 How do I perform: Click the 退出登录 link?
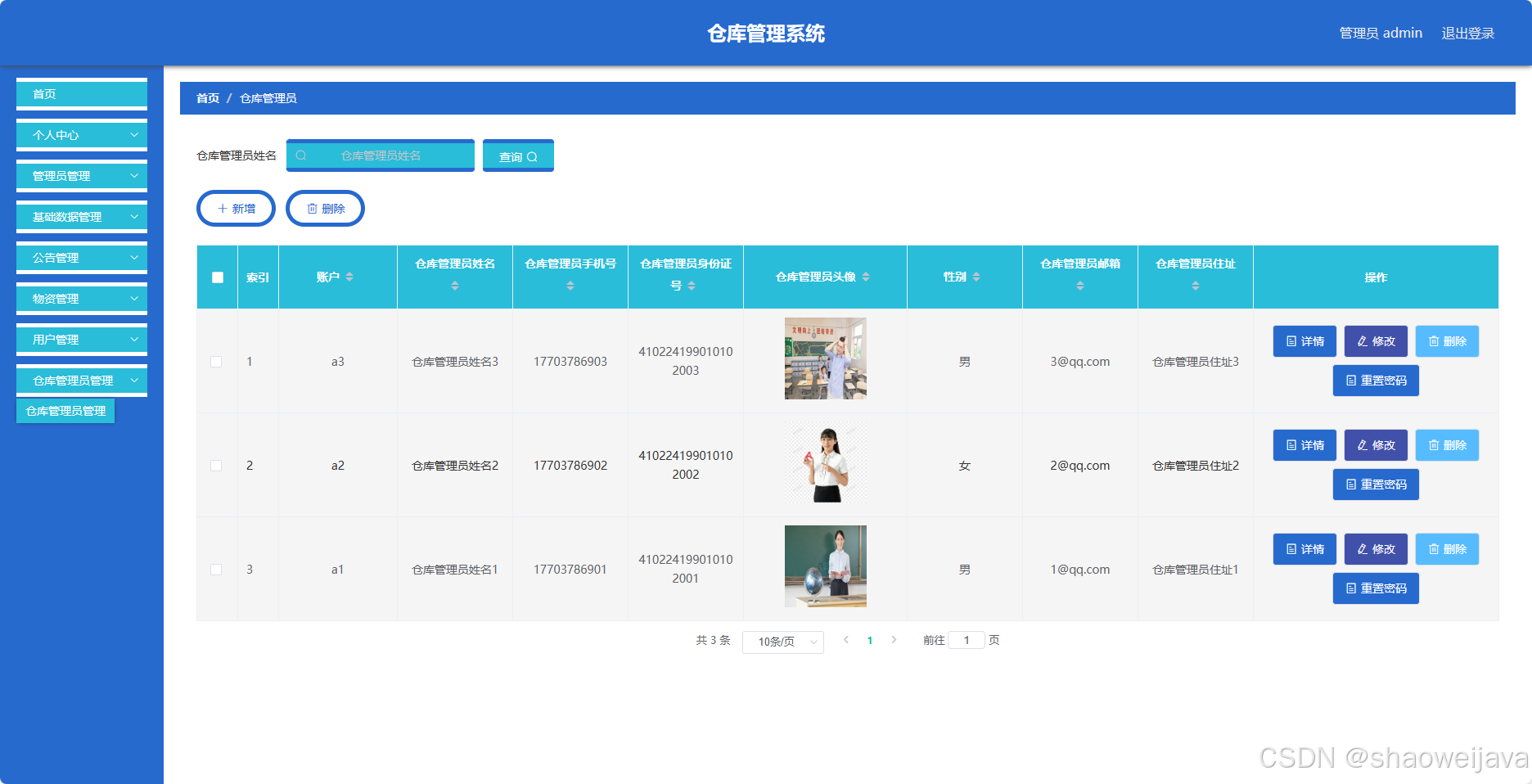(x=1467, y=33)
